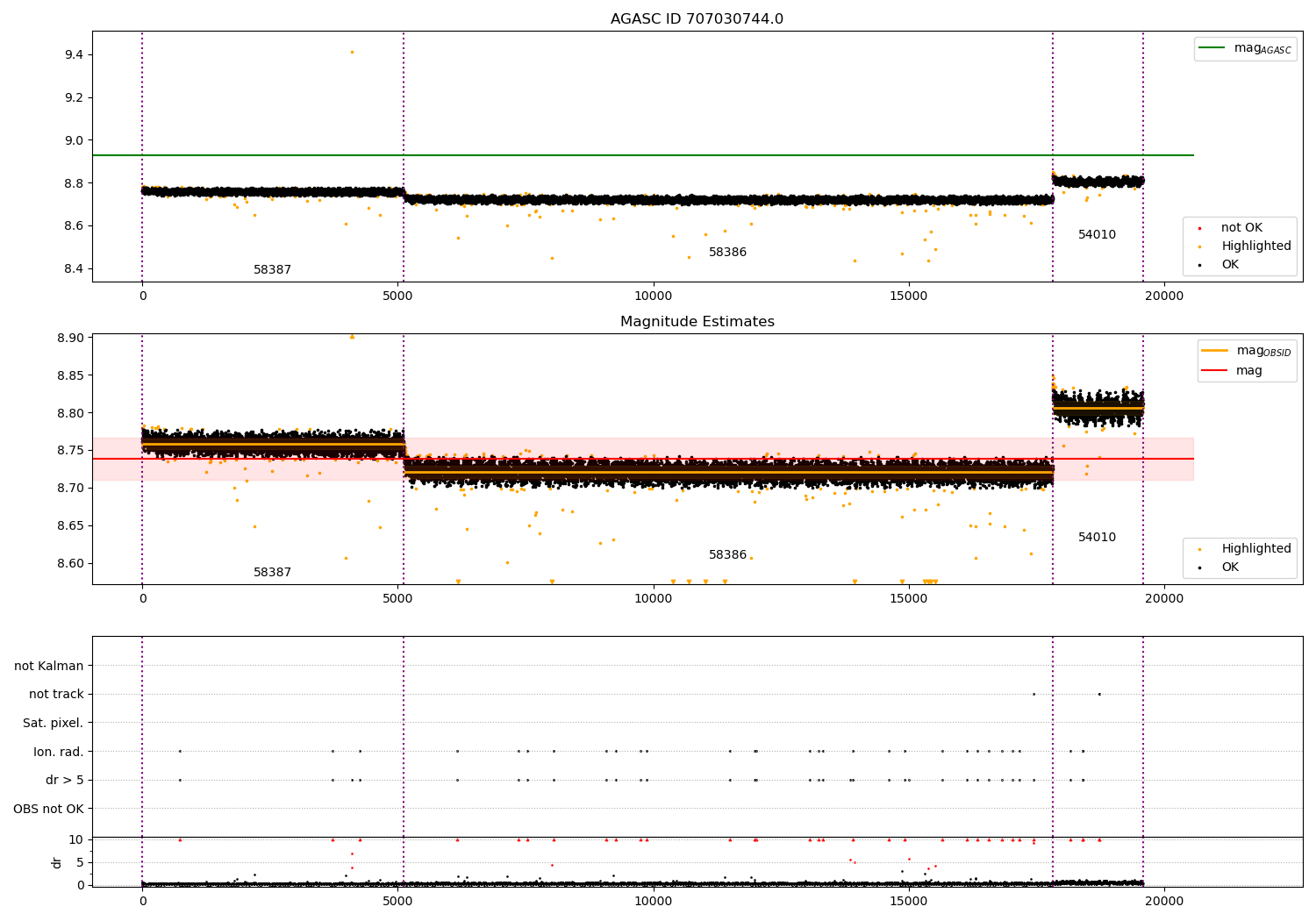Click the 15000 x-axis tick under middle plot
The image size is (1316, 921).
click(908, 599)
